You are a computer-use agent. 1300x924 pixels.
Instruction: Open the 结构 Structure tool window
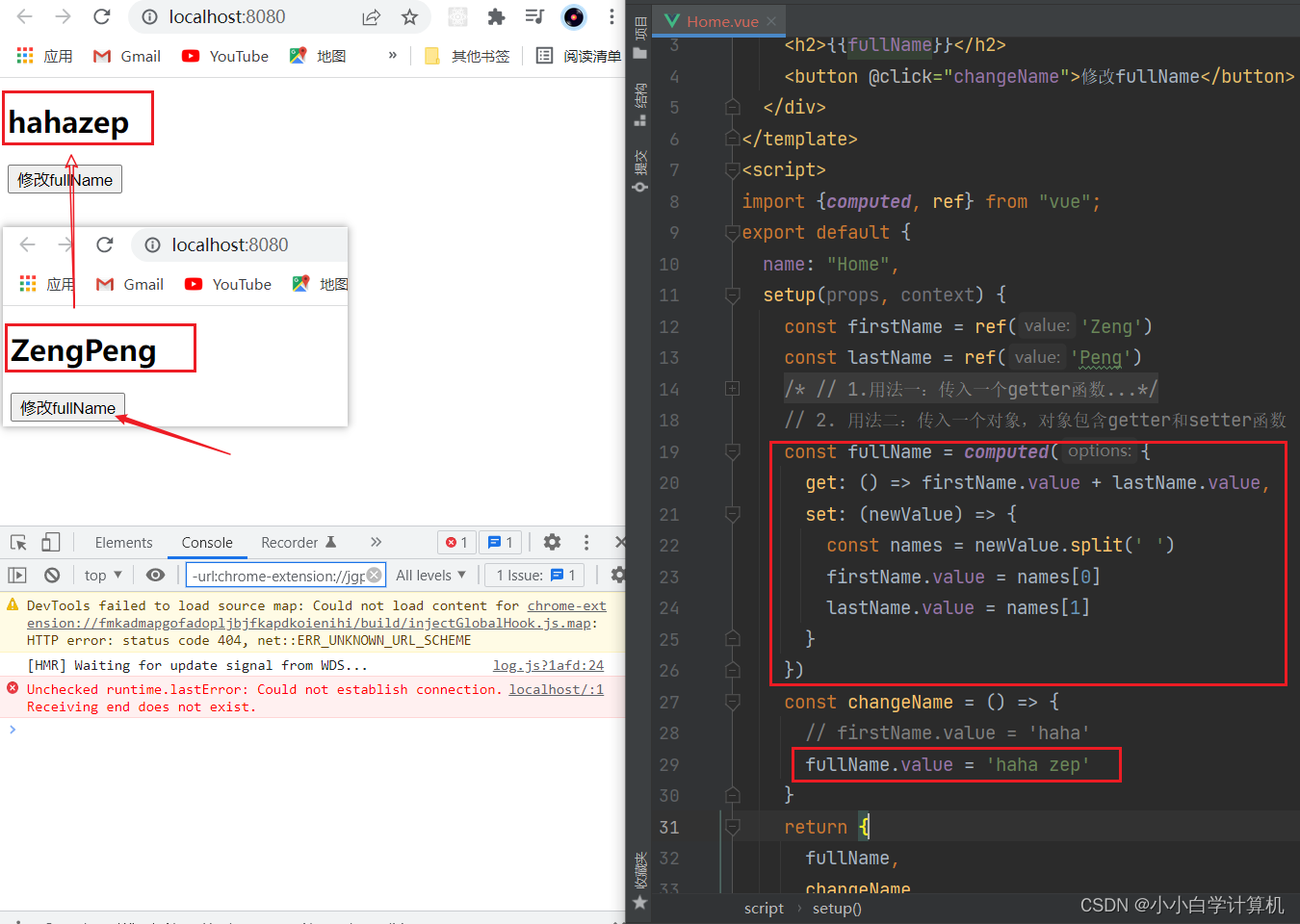pyautogui.click(x=640, y=103)
